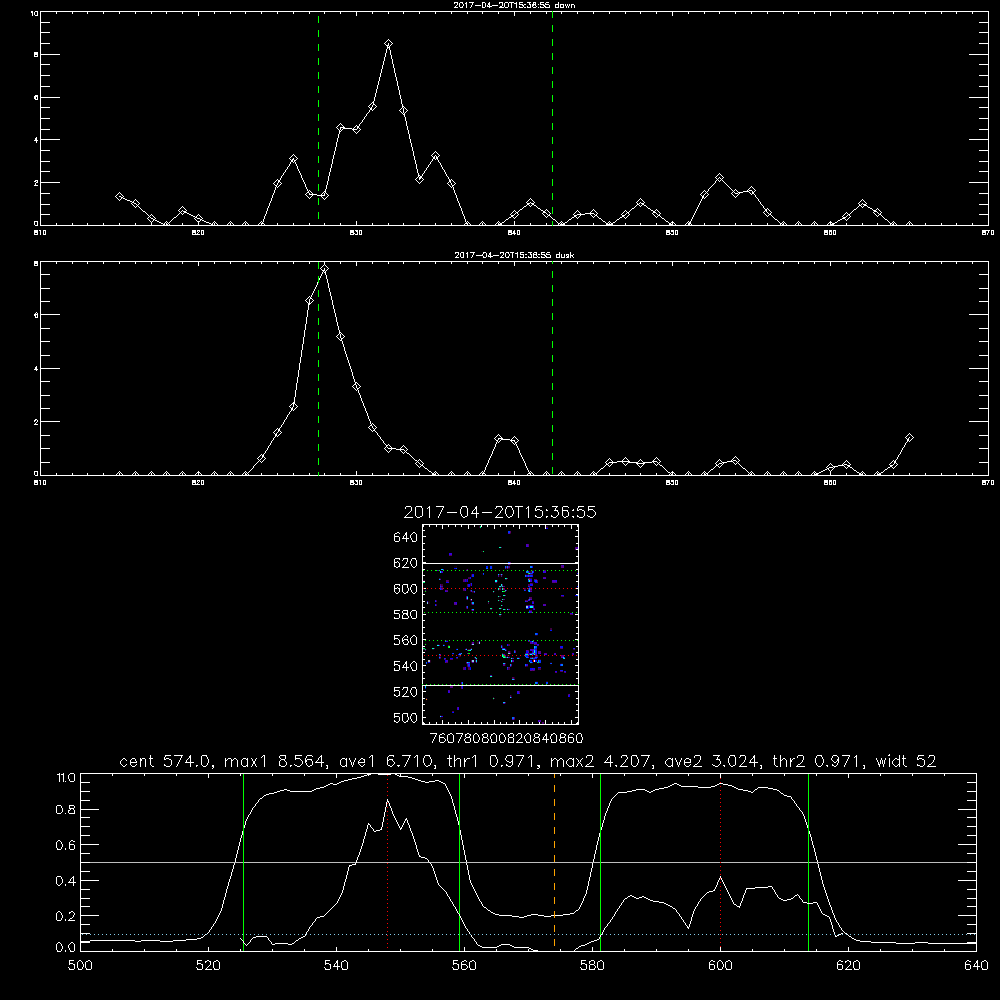Click right green dashed line in dusk plot
Viewport: 1000px width, 1000px height.
552,368
